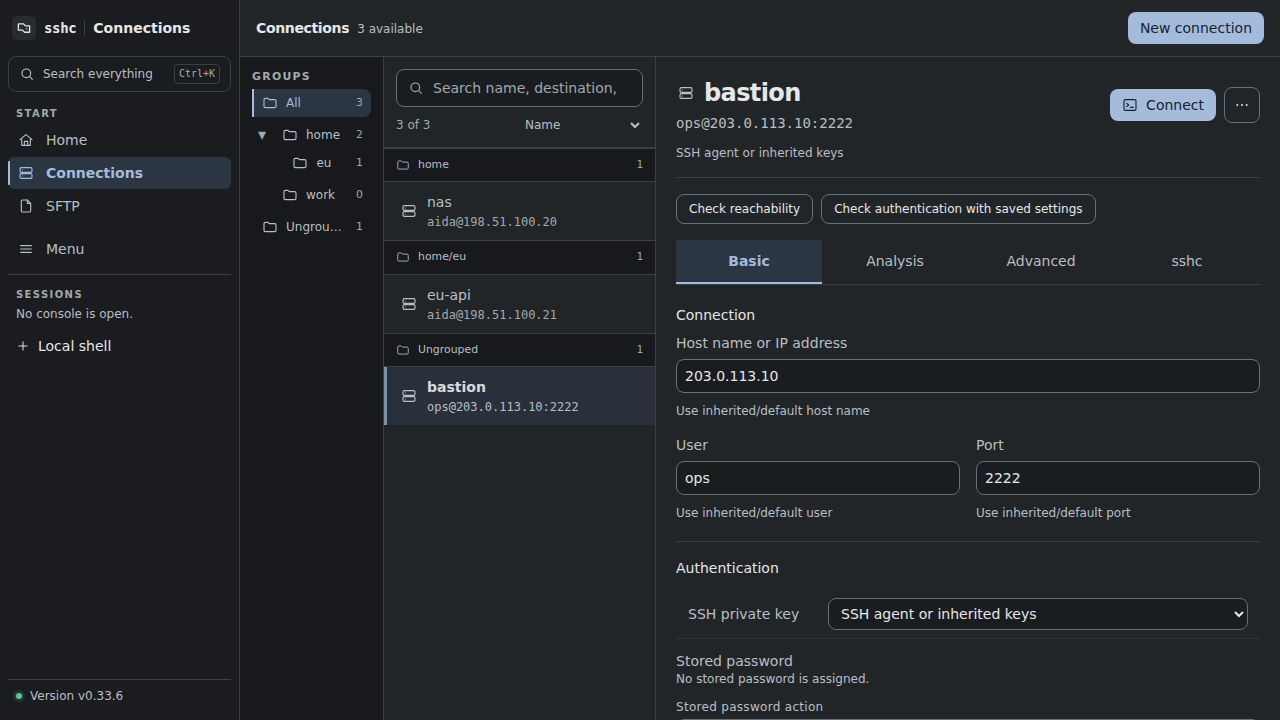This screenshot has height=720, width=1280.
Task: Click the Connections server icon in sidebar
Action: click(26, 173)
